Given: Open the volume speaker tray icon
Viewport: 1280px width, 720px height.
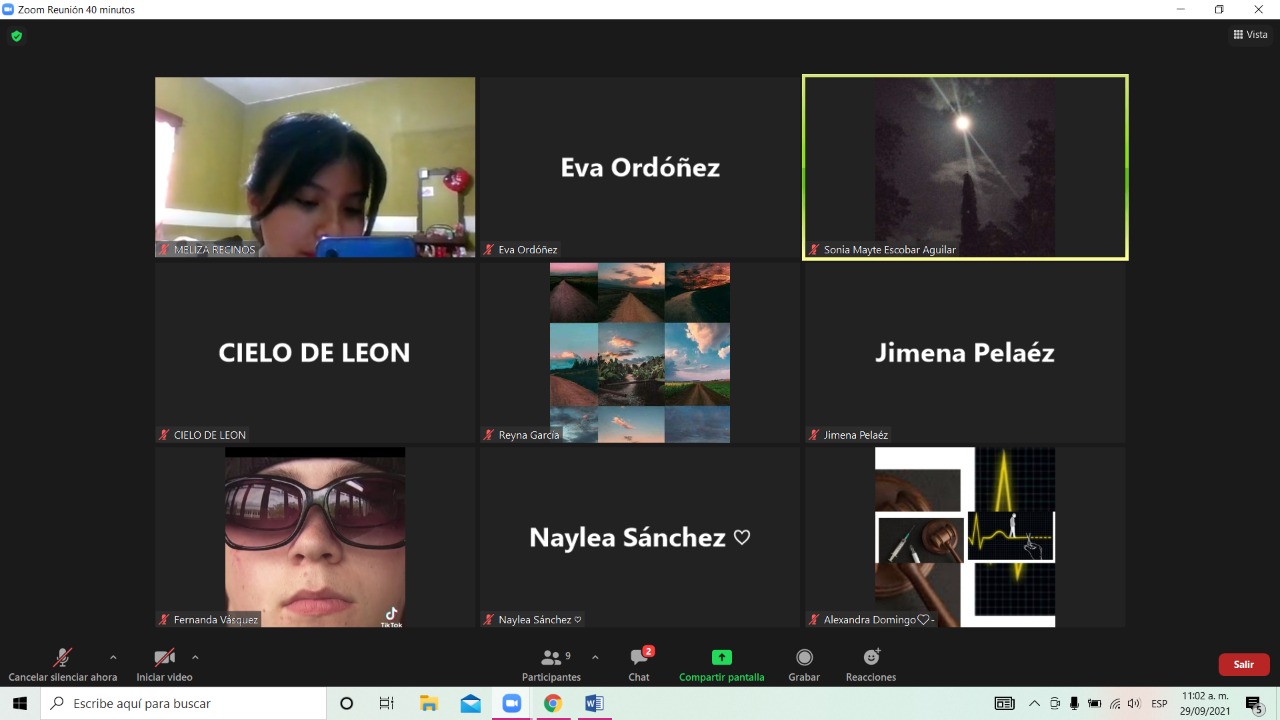Looking at the screenshot, I should (x=1134, y=704).
